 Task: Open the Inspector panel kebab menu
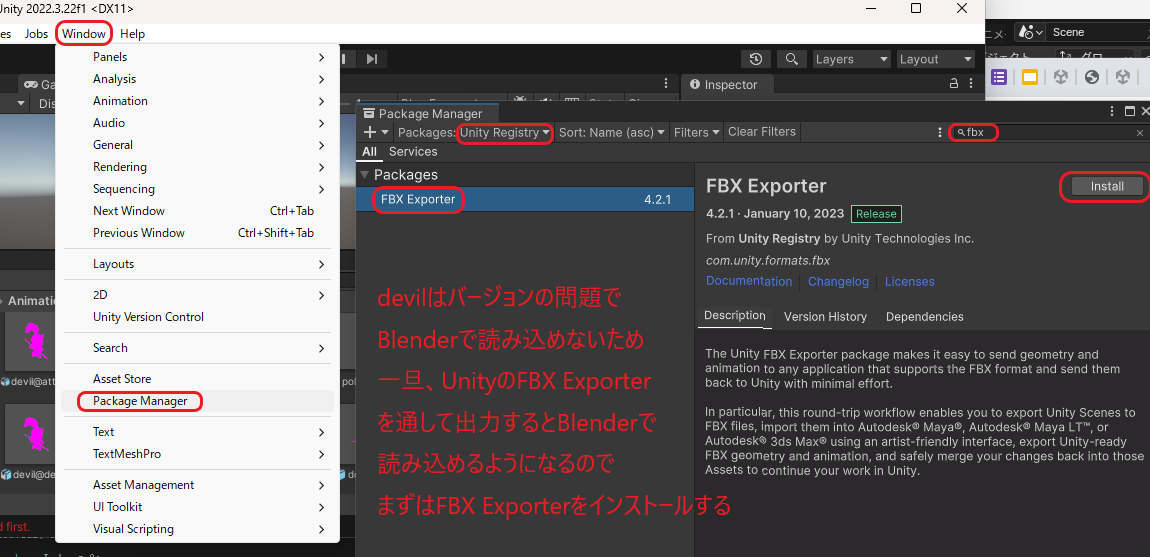pyautogui.click(x=971, y=83)
